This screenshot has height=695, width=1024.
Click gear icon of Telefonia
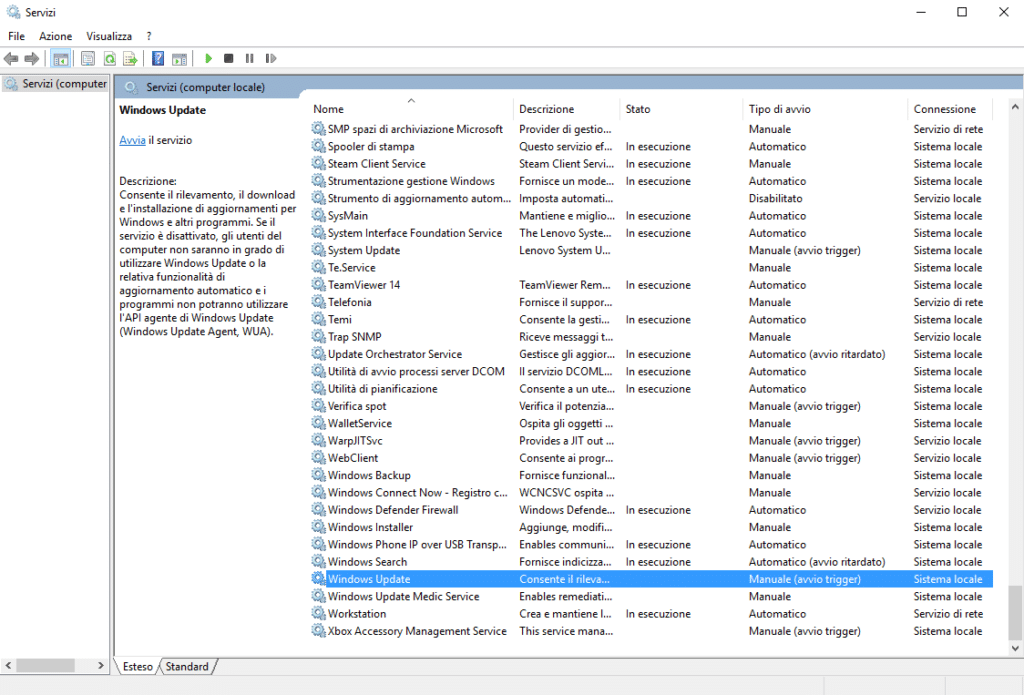pyautogui.click(x=318, y=302)
